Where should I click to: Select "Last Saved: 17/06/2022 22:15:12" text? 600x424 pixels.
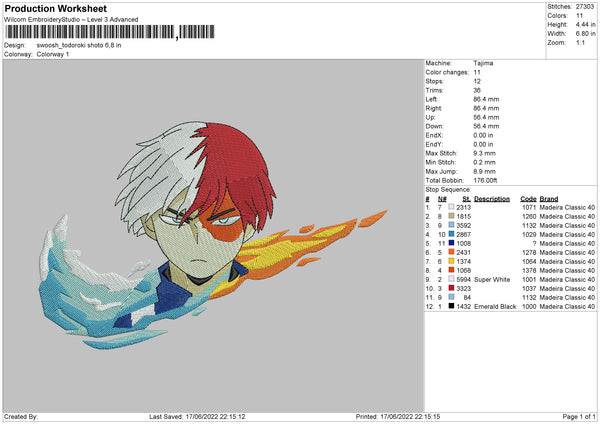197,416
